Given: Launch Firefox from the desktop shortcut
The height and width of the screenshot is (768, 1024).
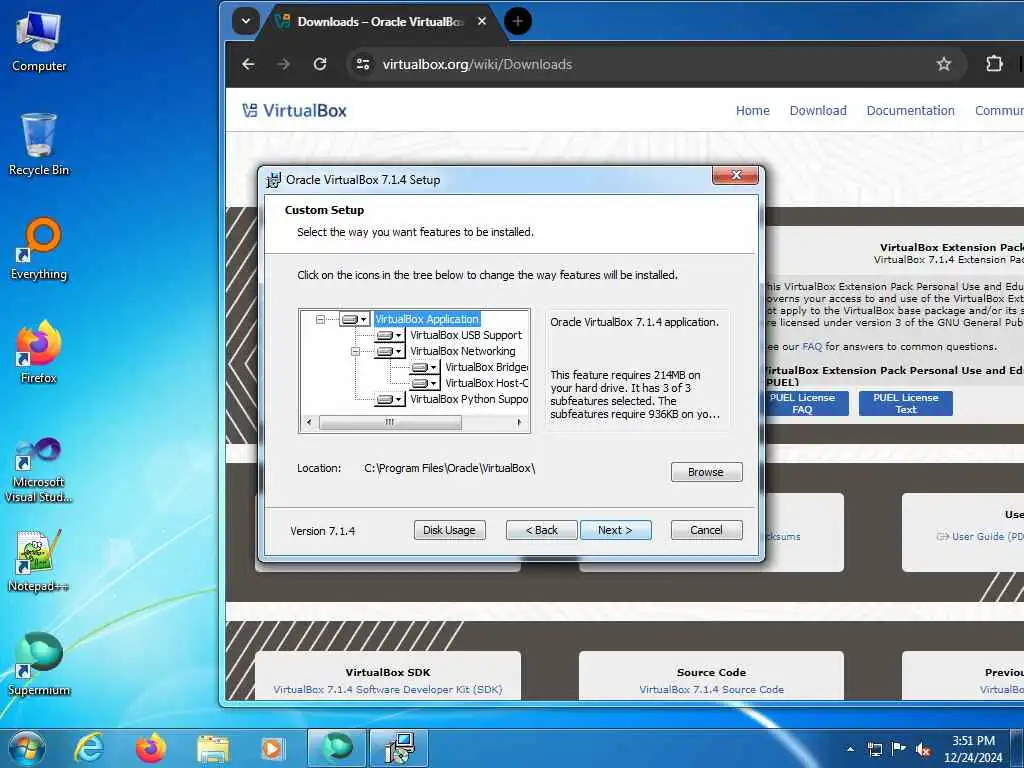Looking at the screenshot, I should click(39, 353).
